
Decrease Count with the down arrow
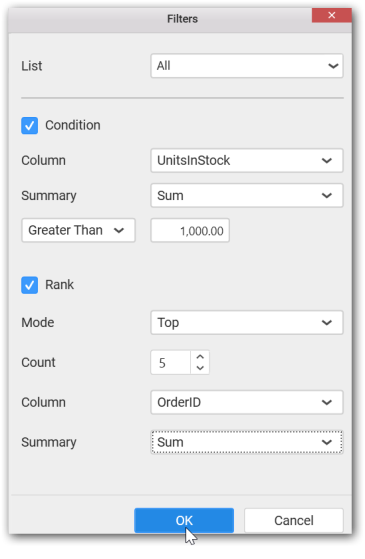pos(200,368)
